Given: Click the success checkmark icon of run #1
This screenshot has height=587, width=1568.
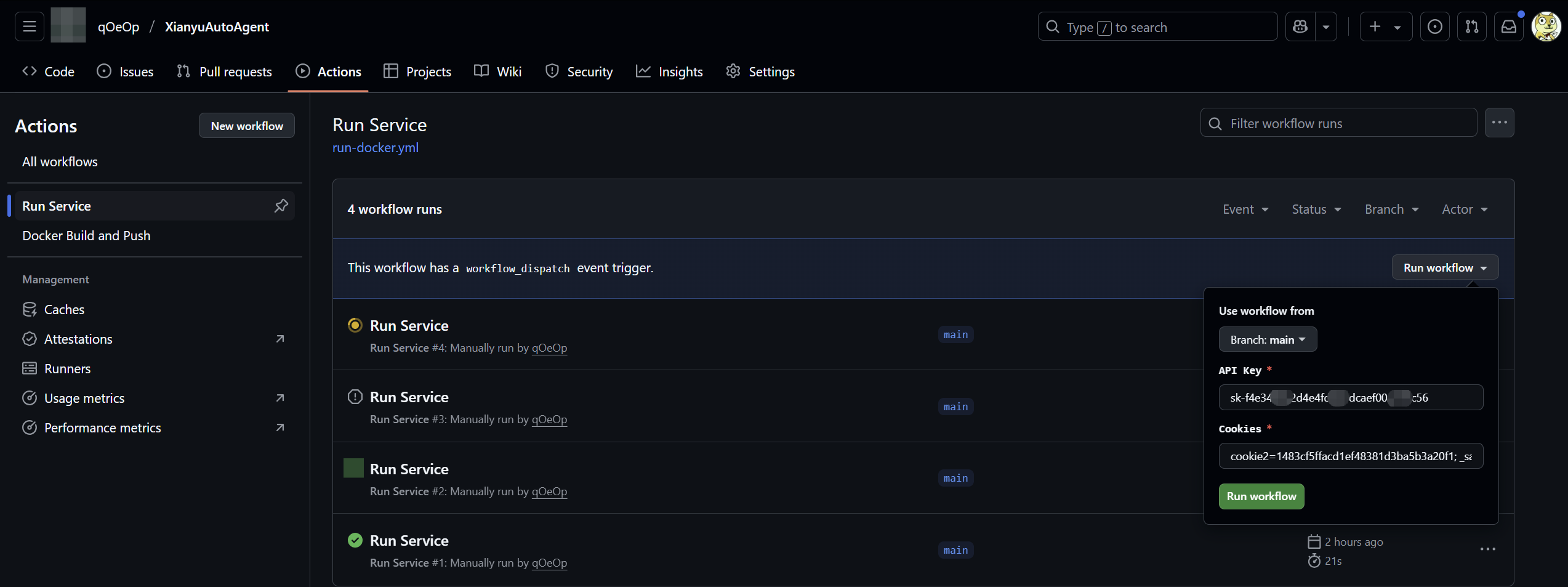Looking at the screenshot, I should point(355,540).
